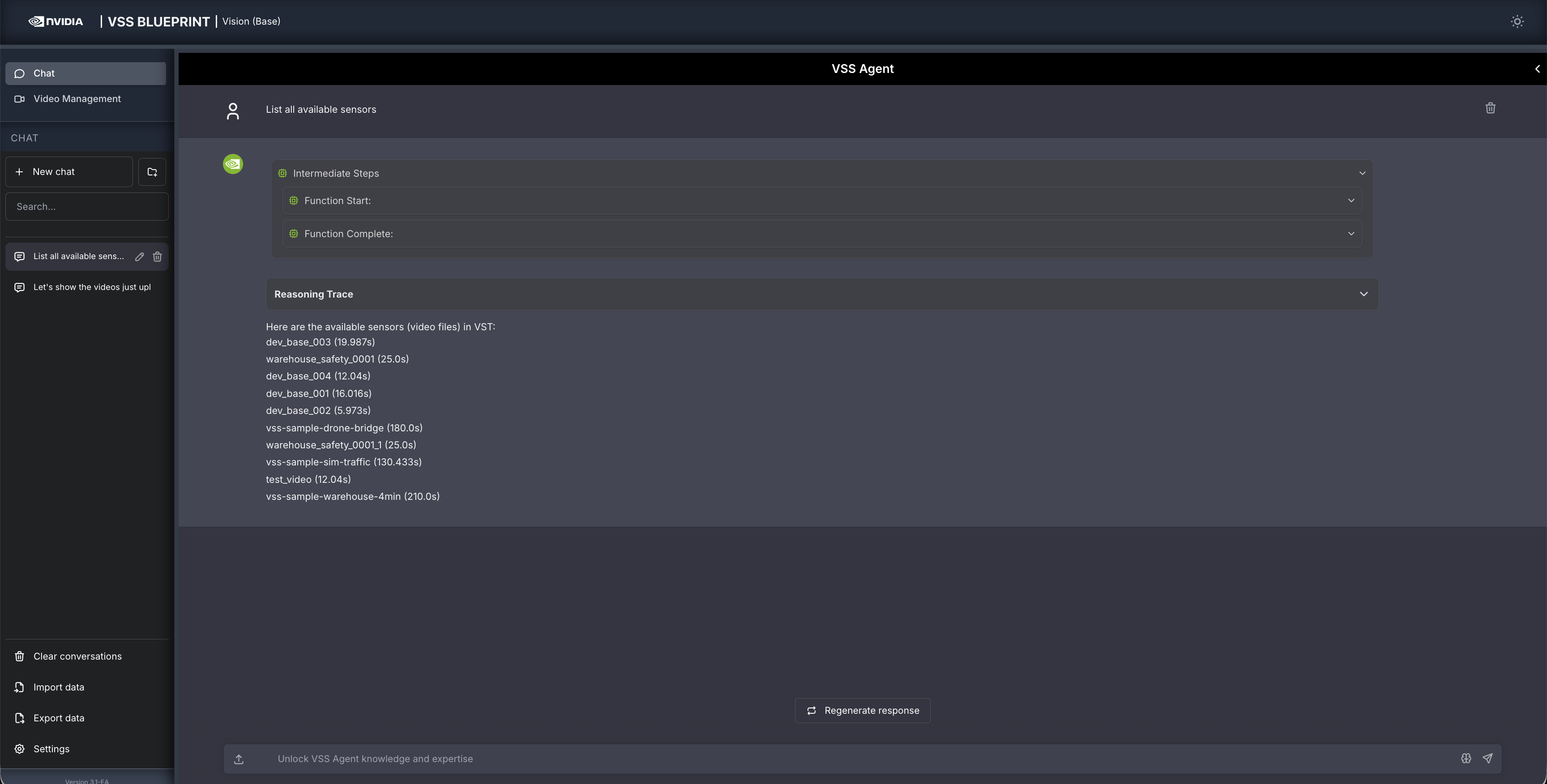
Task: Open the Reasoning Trace dropdown
Action: pos(1363,294)
